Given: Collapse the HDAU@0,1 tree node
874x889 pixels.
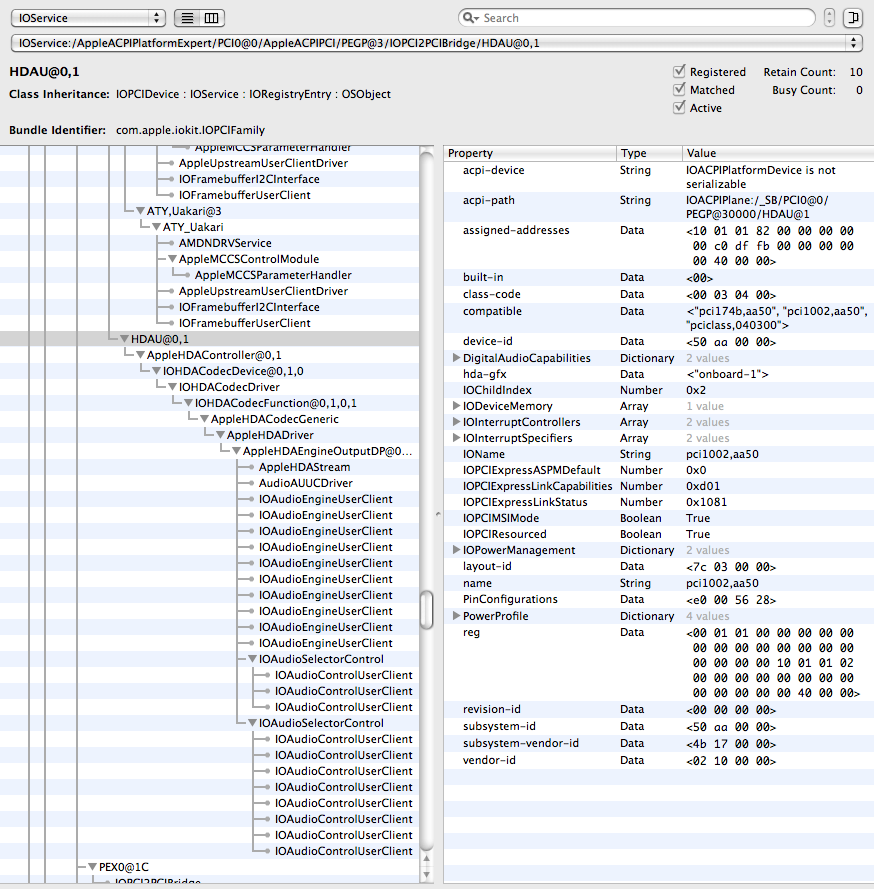Looking at the screenshot, I should (124, 338).
